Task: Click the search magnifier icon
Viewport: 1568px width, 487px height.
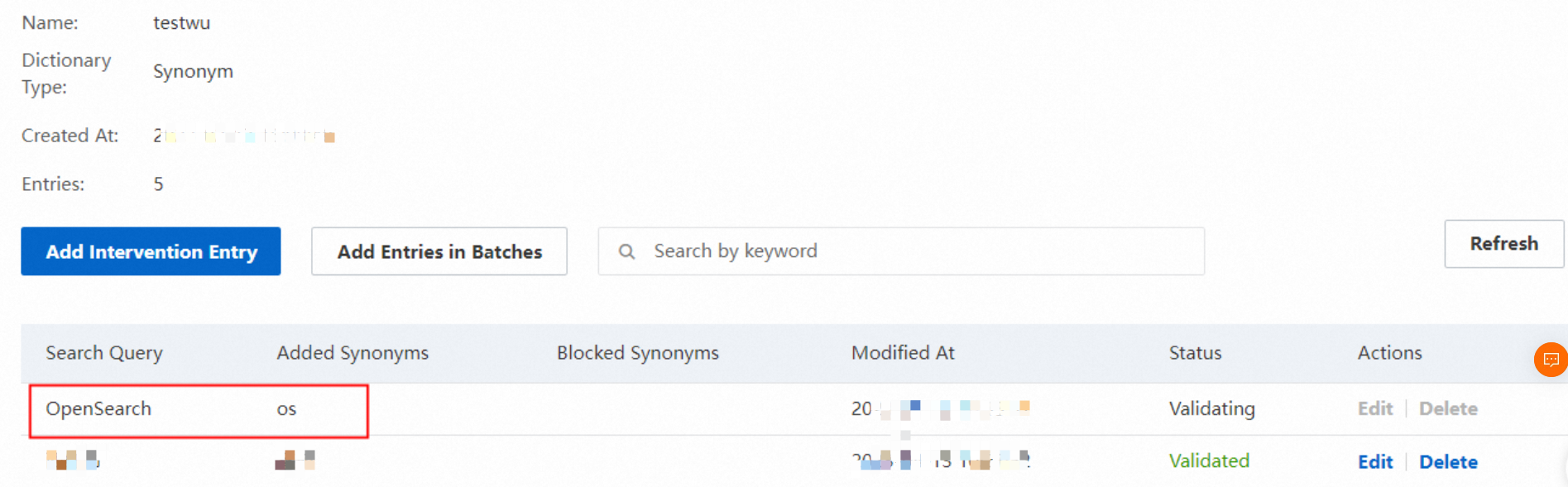Action: (627, 251)
